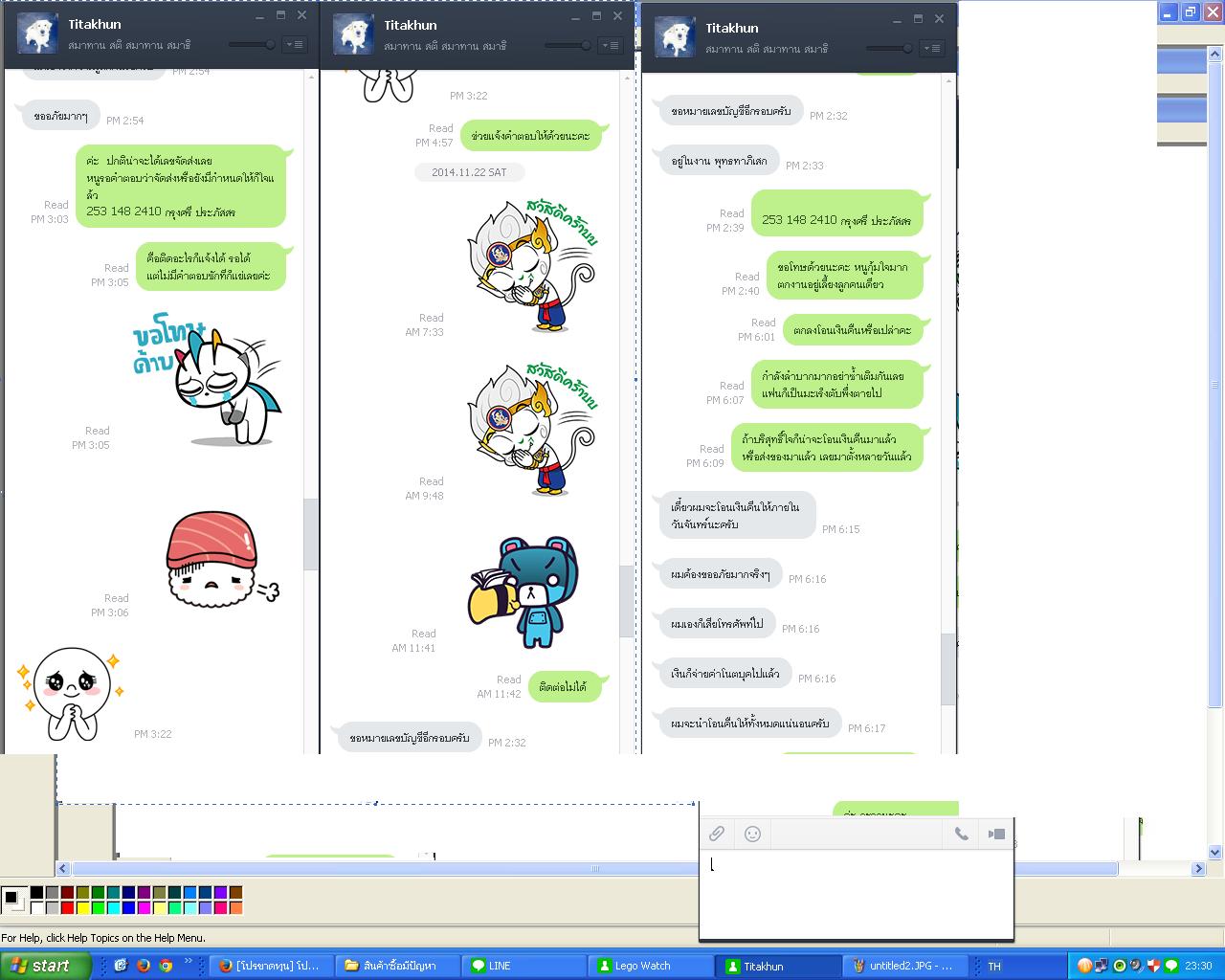This screenshot has width=1225, height=980.
Task: Open the menu dropdown in the left chat header
Action: (295, 44)
